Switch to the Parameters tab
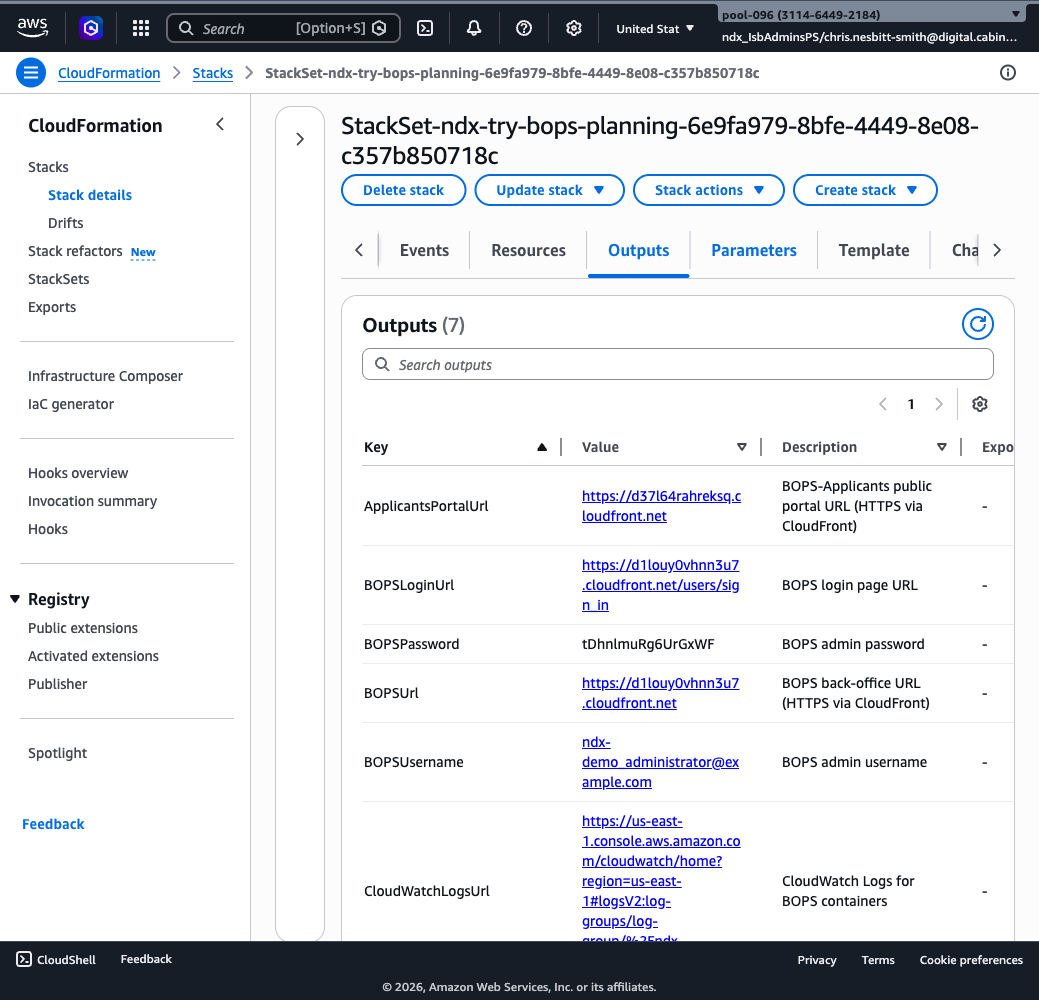 (753, 250)
